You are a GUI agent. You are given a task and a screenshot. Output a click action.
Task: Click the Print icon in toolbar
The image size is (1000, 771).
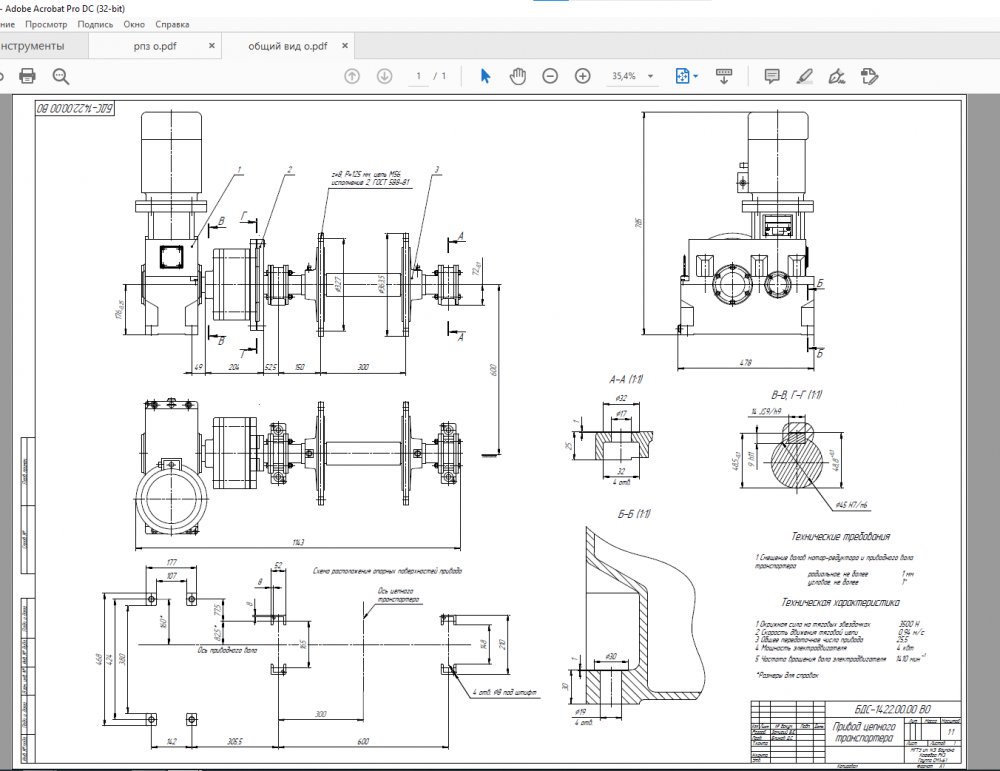(27, 76)
